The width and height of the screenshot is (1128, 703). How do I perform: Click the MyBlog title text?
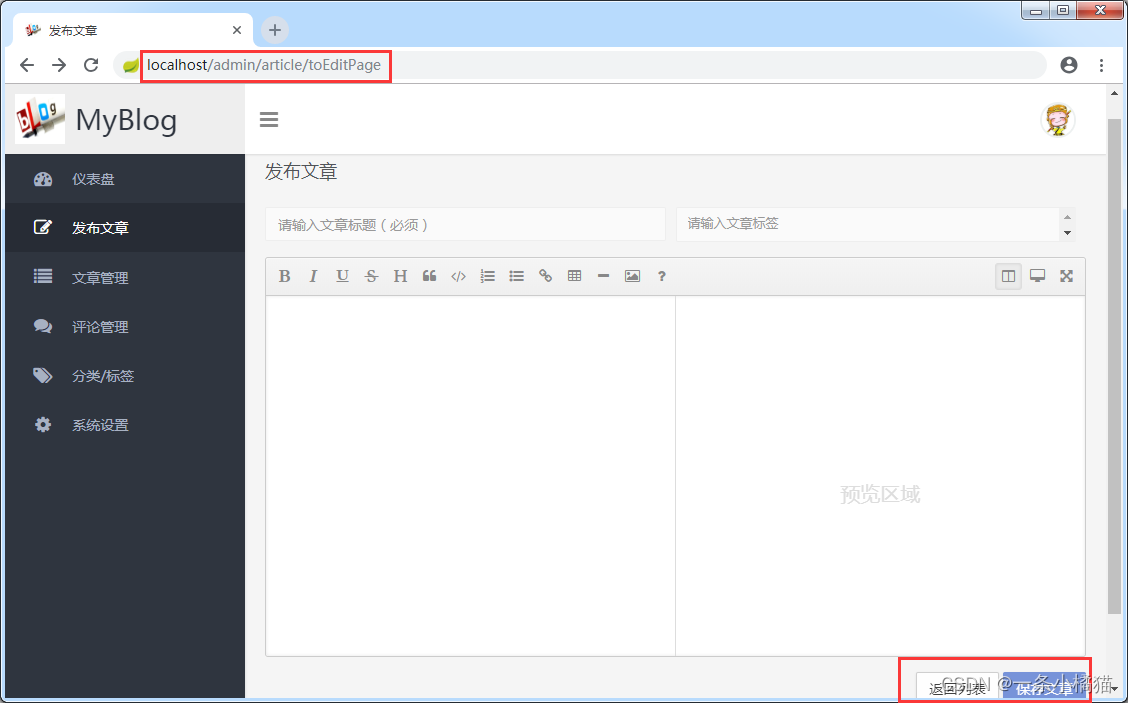[127, 120]
